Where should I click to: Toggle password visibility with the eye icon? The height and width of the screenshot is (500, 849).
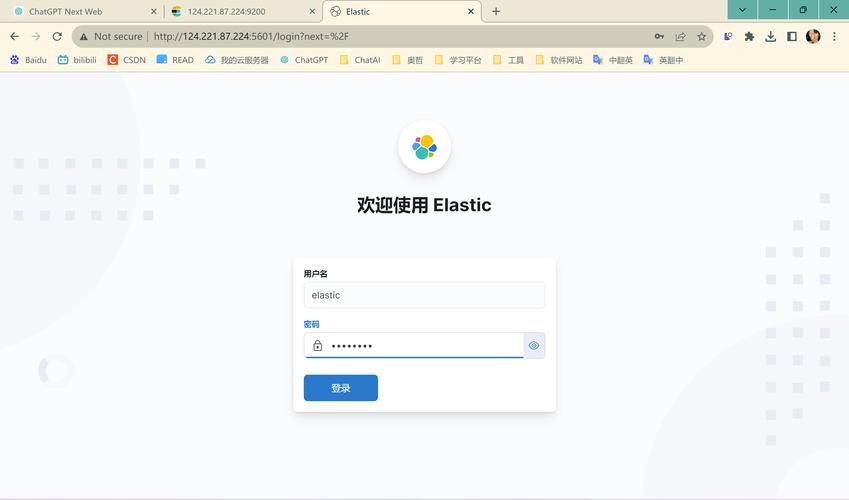pos(534,346)
